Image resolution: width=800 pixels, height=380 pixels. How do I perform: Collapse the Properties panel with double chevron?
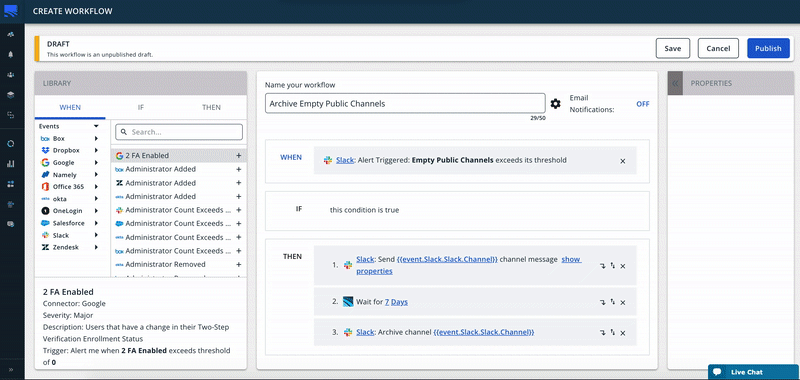[x=675, y=83]
